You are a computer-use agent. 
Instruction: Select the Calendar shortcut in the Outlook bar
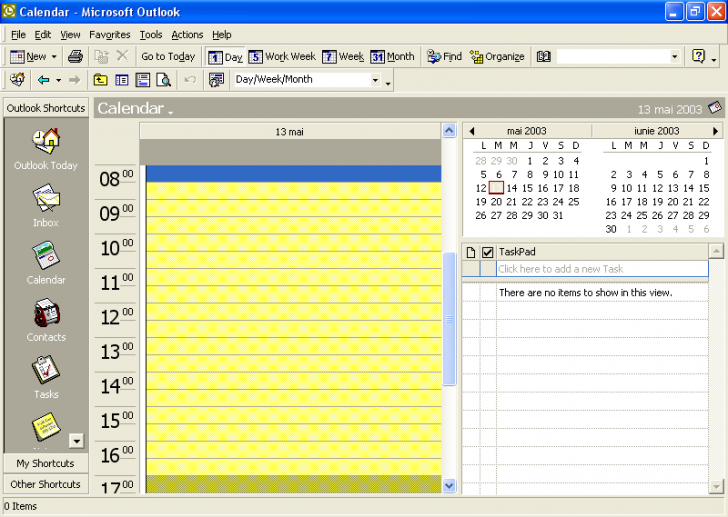tap(46, 263)
